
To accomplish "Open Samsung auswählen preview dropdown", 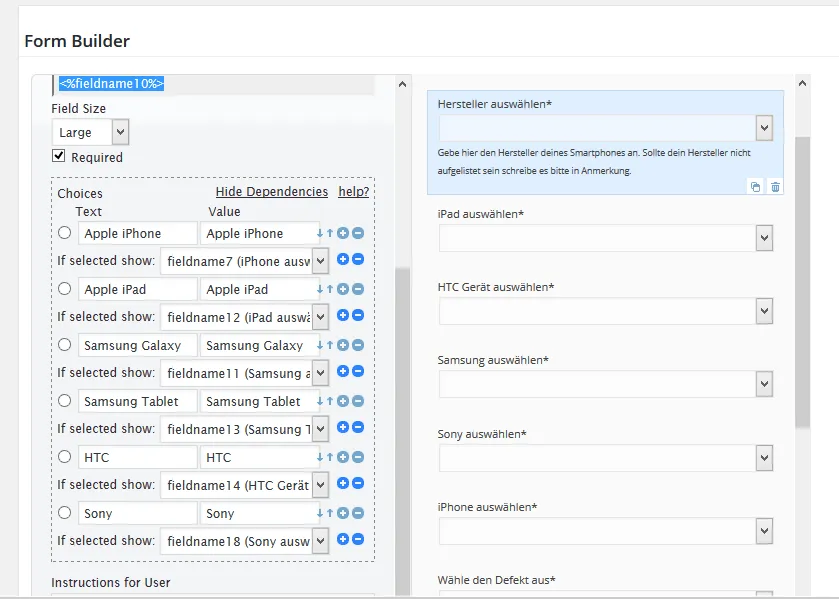I will click(x=606, y=384).
